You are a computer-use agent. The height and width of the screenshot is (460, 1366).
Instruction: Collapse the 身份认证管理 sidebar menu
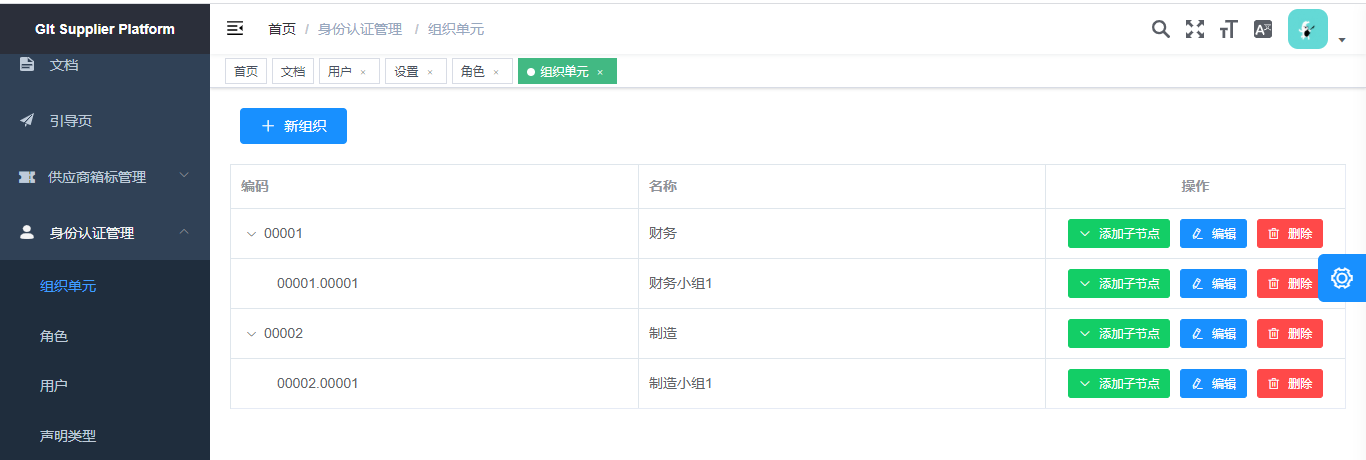pyautogui.click(x=184, y=233)
